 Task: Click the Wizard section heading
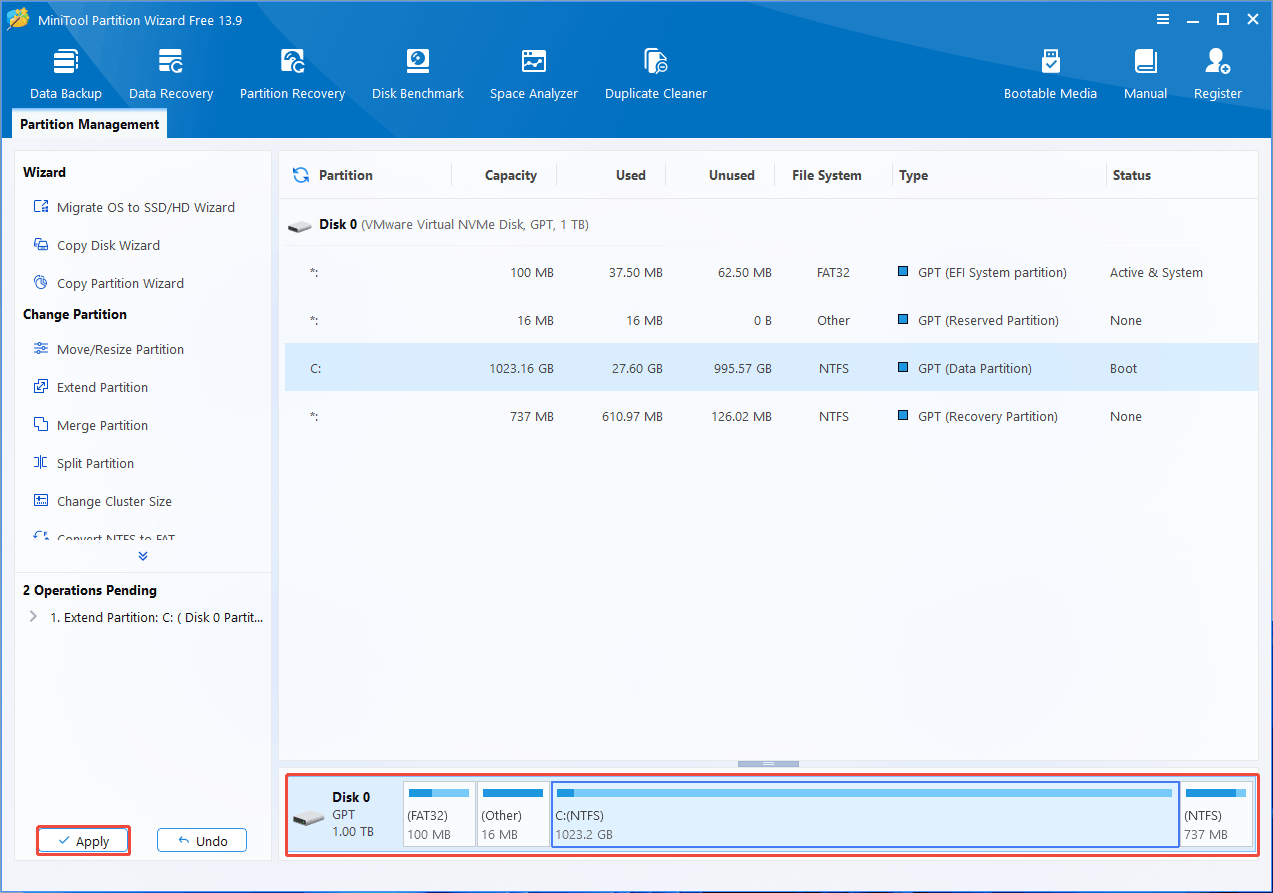coord(45,172)
